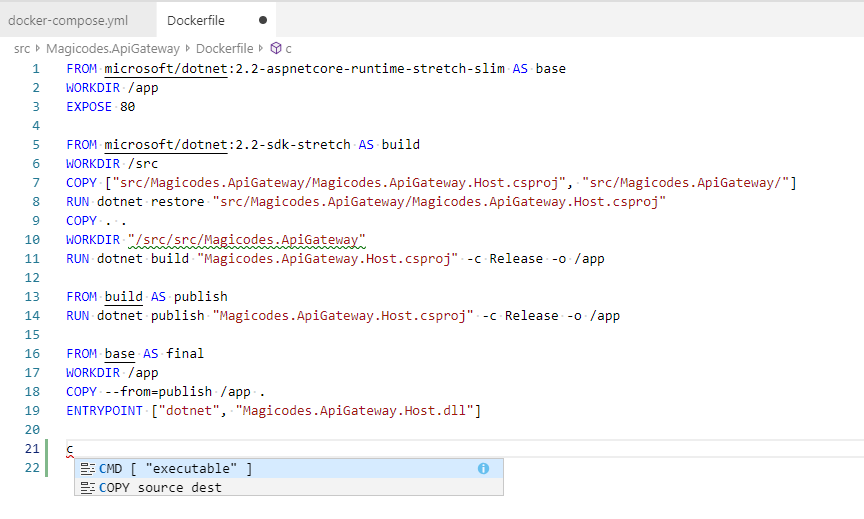Open the src breadcrumb folder
864x519 pixels.
22,48
